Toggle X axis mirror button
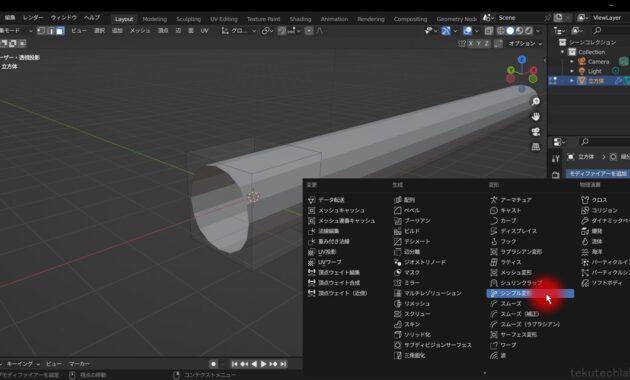Screen dimensions: 630x380 (470, 43)
